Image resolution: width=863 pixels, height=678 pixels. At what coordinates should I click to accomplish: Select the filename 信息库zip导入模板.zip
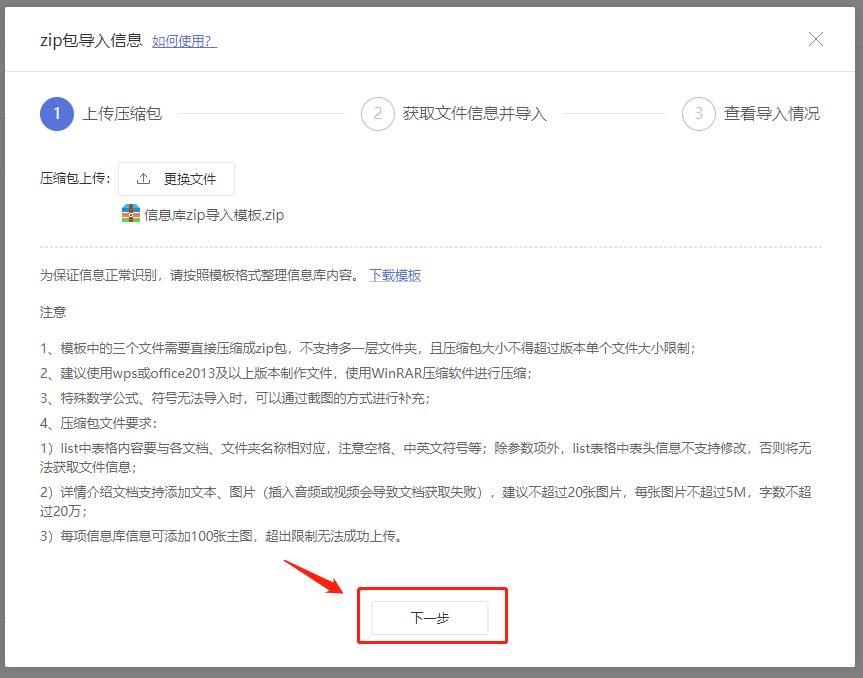coord(213,214)
